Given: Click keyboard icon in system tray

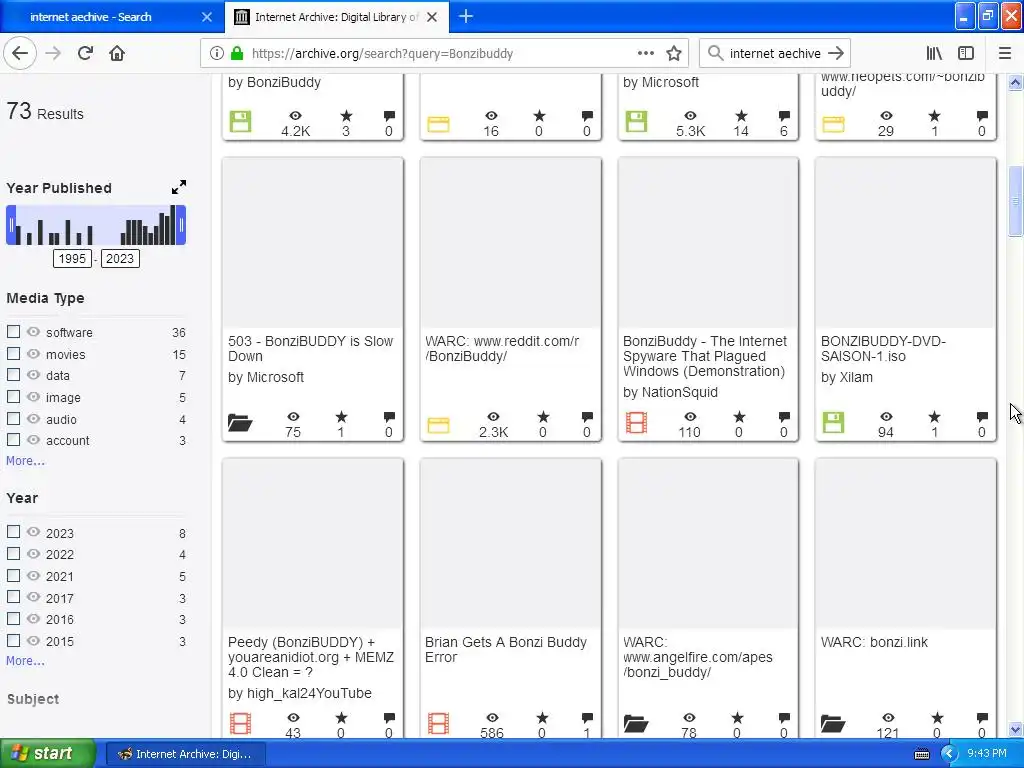Looking at the screenshot, I should (x=921, y=754).
